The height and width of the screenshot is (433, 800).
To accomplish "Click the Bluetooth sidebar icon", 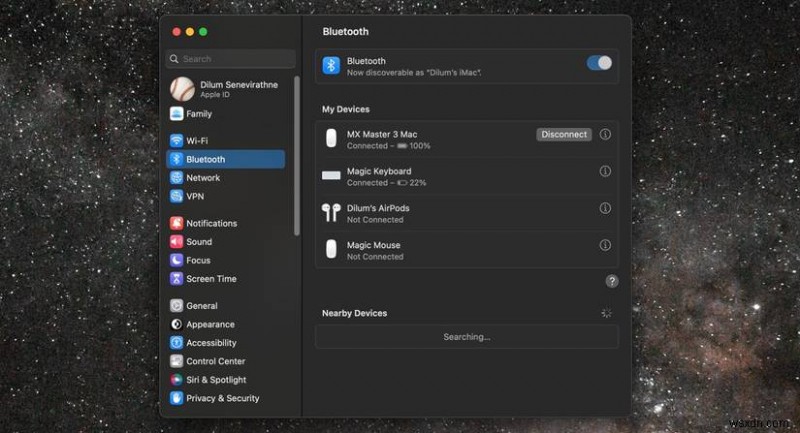I will 177,159.
